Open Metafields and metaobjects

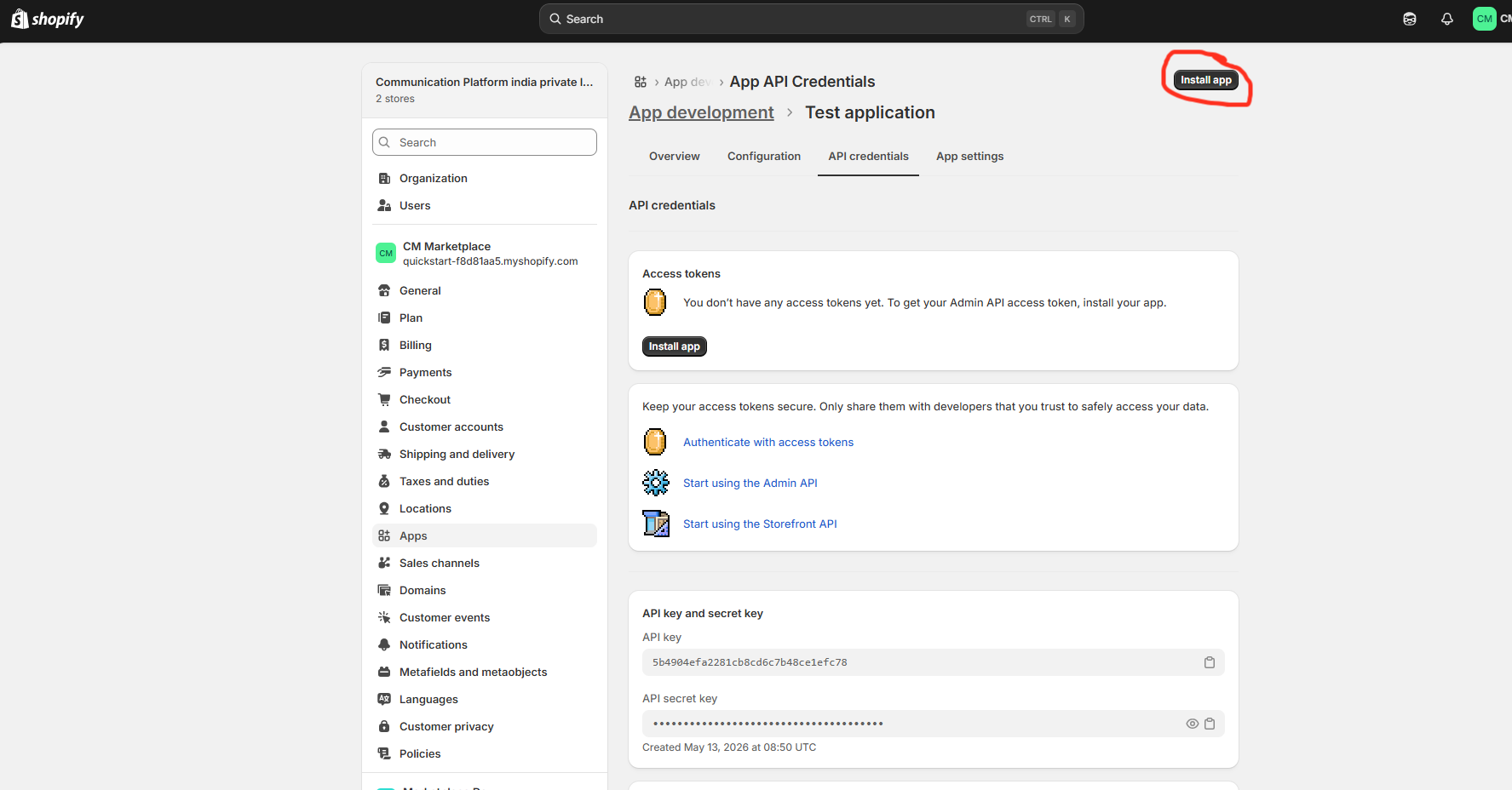coord(485,672)
